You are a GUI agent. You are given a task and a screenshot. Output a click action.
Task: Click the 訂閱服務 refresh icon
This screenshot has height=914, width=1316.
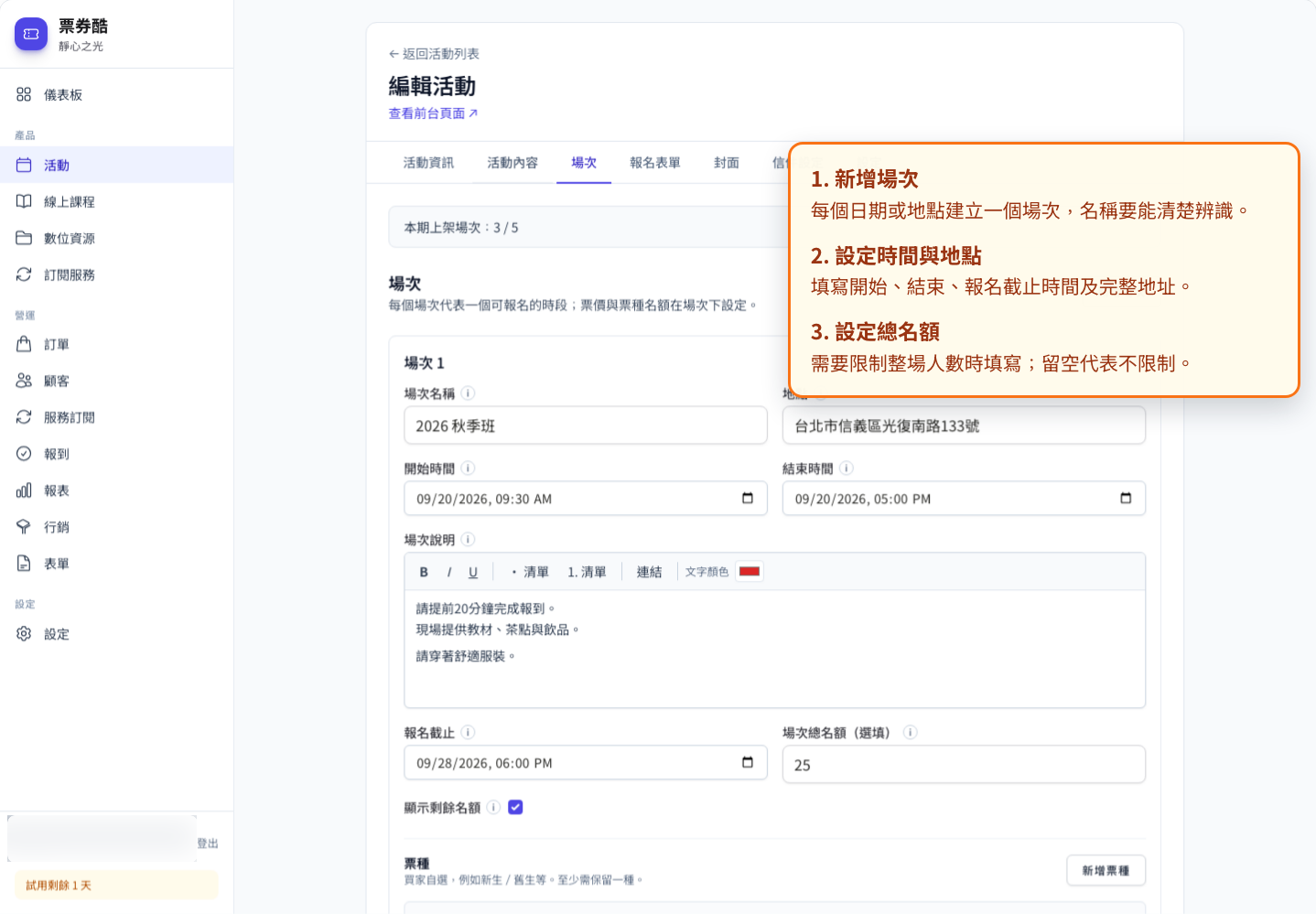pos(24,274)
